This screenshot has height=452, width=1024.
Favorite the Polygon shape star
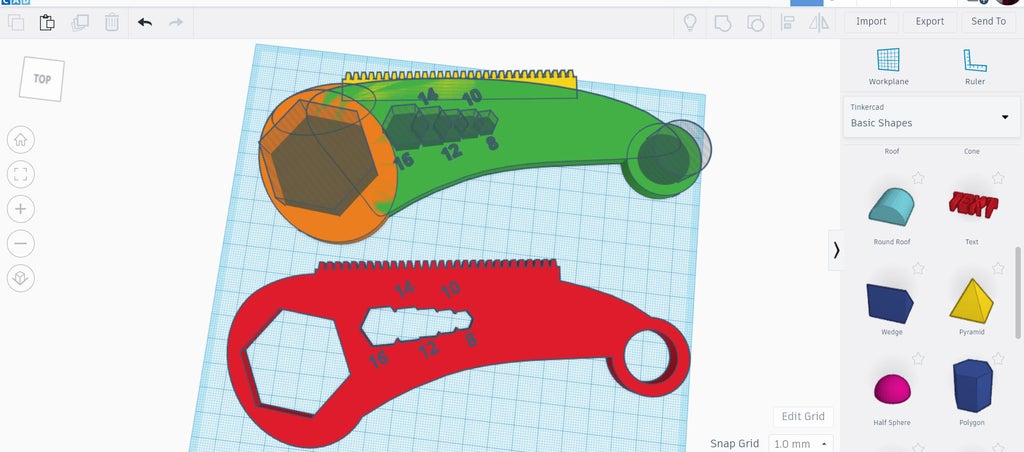coord(997,358)
